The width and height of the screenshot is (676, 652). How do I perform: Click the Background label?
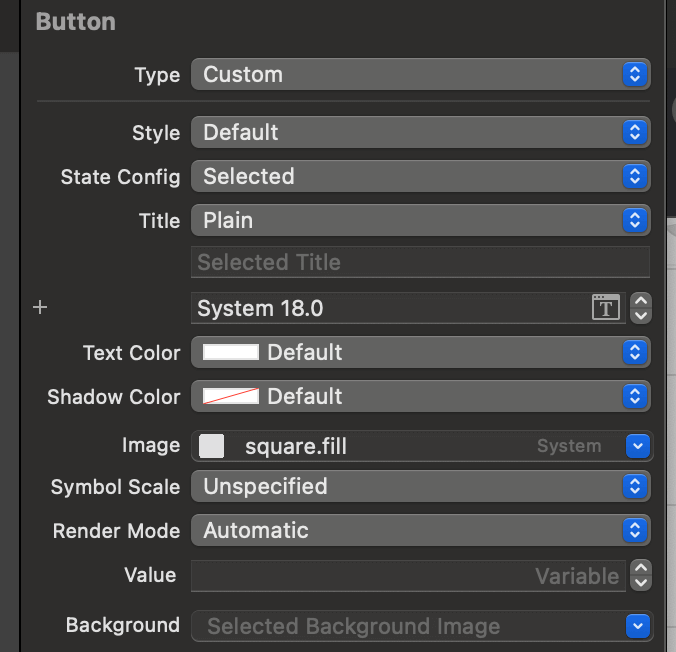122,625
